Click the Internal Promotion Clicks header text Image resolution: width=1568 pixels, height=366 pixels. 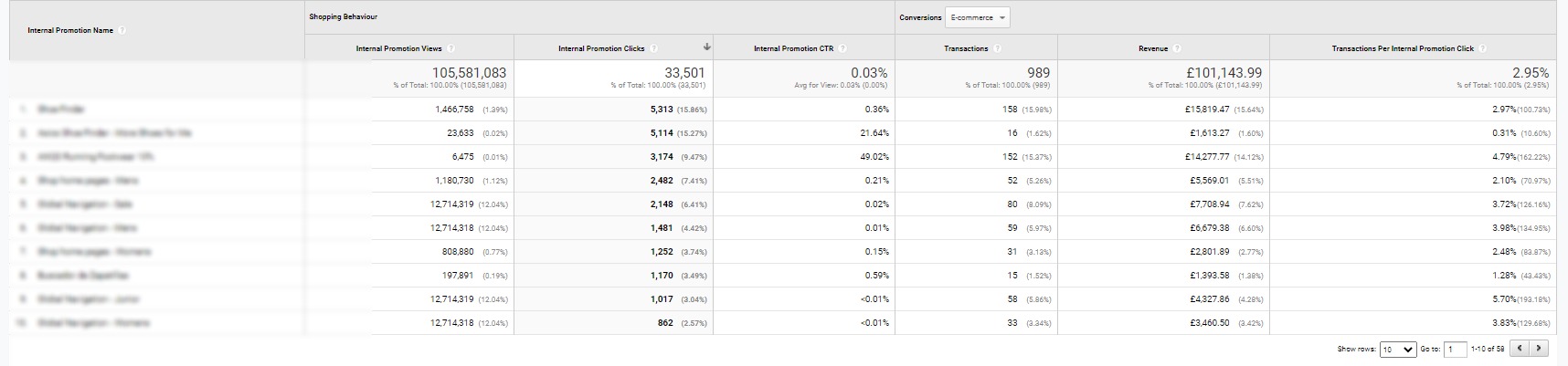pyautogui.click(x=601, y=48)
